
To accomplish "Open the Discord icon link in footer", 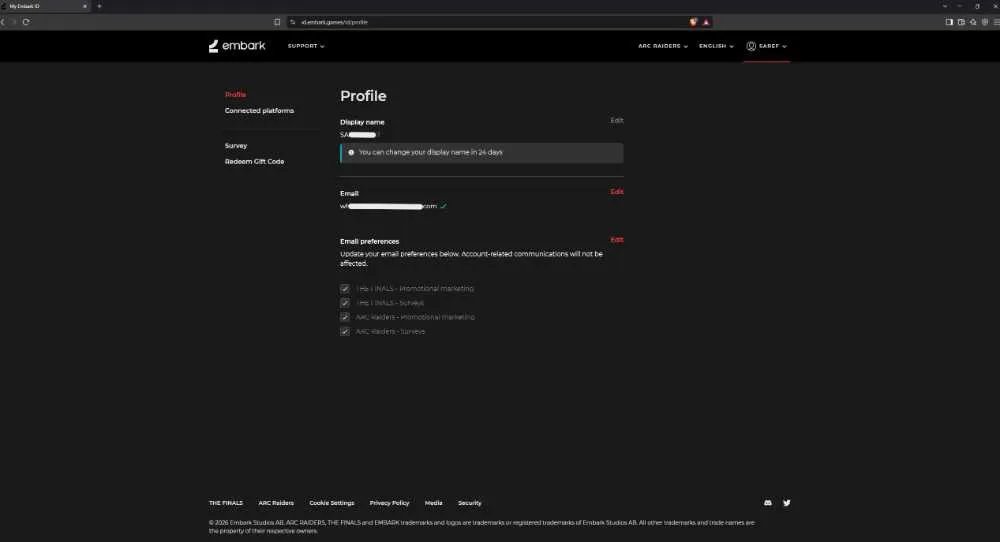I will click(768, 502).
